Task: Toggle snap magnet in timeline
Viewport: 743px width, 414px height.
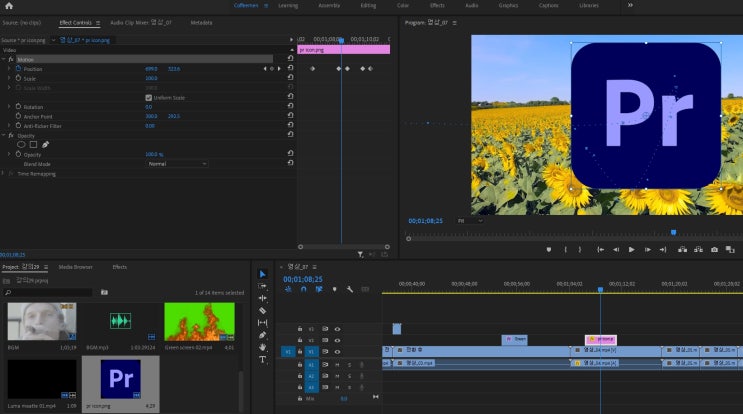Action: 303,289
